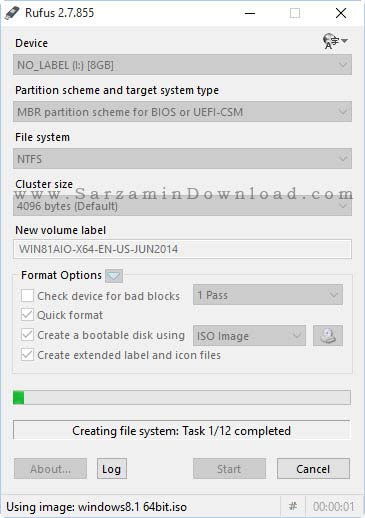
Task: Toggle Create a bootable disk using checkbox
Action: (27, 335)
